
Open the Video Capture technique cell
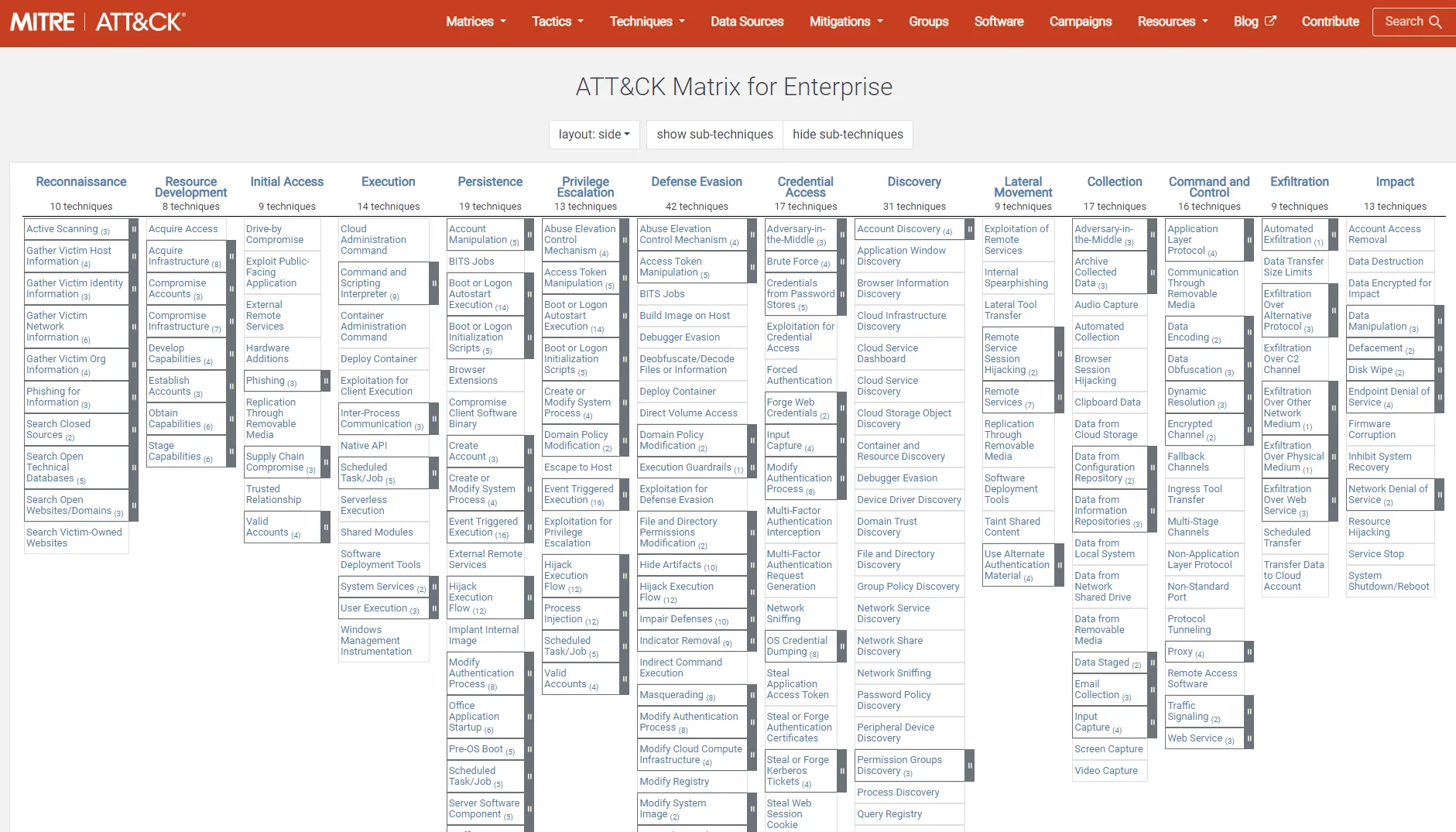coord(1105,771)
